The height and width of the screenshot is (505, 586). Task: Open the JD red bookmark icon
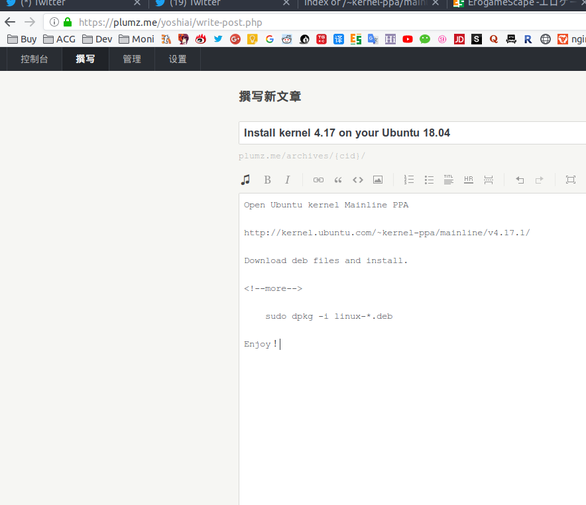459,39
